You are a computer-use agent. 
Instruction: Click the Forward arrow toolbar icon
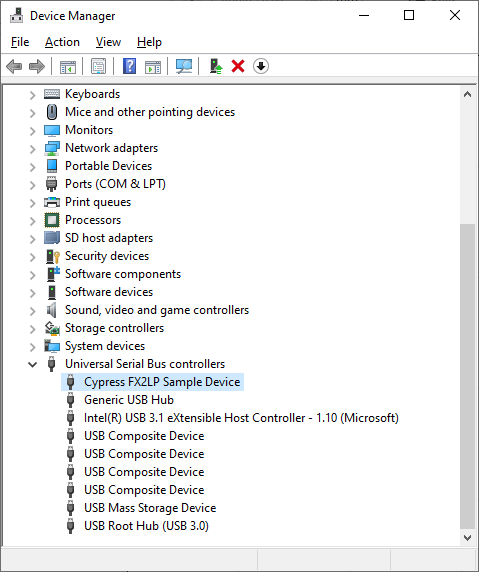[x=36, y=66]
